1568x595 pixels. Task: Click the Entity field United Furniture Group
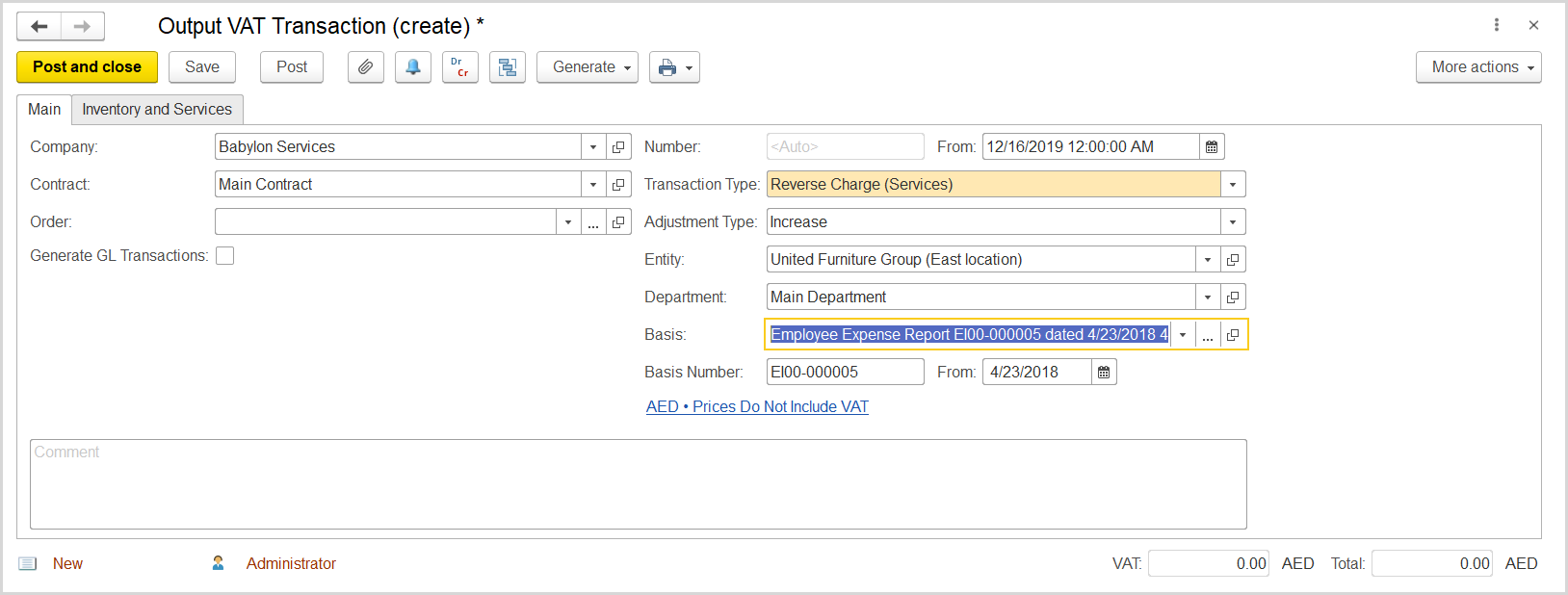point(981,260)
